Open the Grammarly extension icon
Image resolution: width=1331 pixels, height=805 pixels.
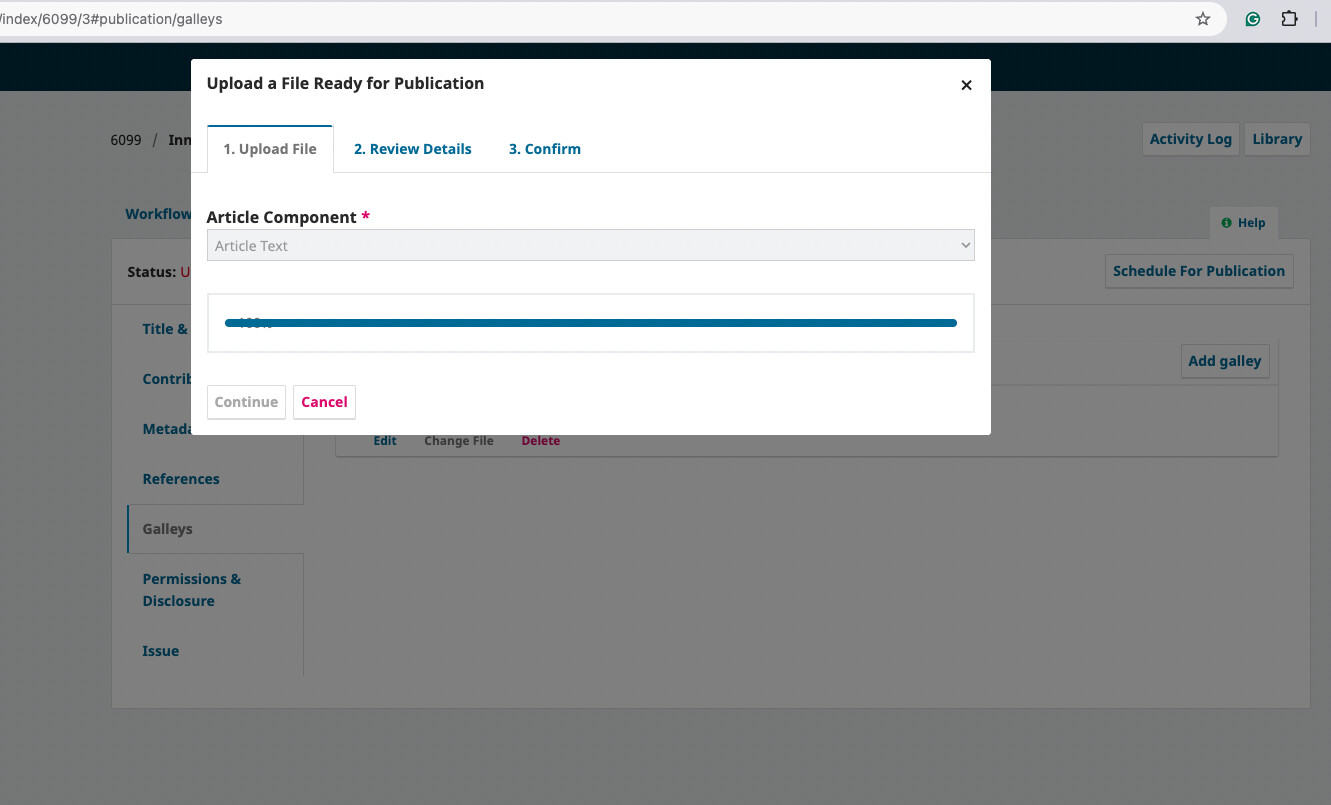[x=1253, y=19]
